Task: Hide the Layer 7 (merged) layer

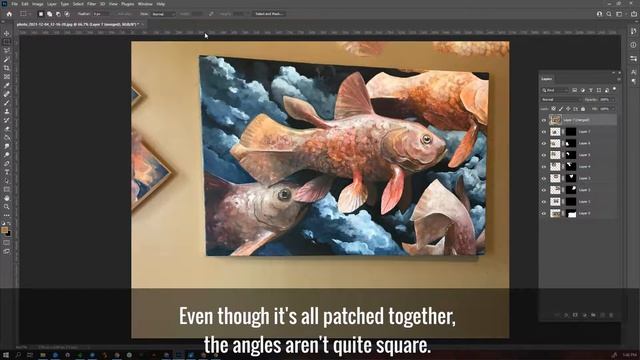Action: point(544,120)
